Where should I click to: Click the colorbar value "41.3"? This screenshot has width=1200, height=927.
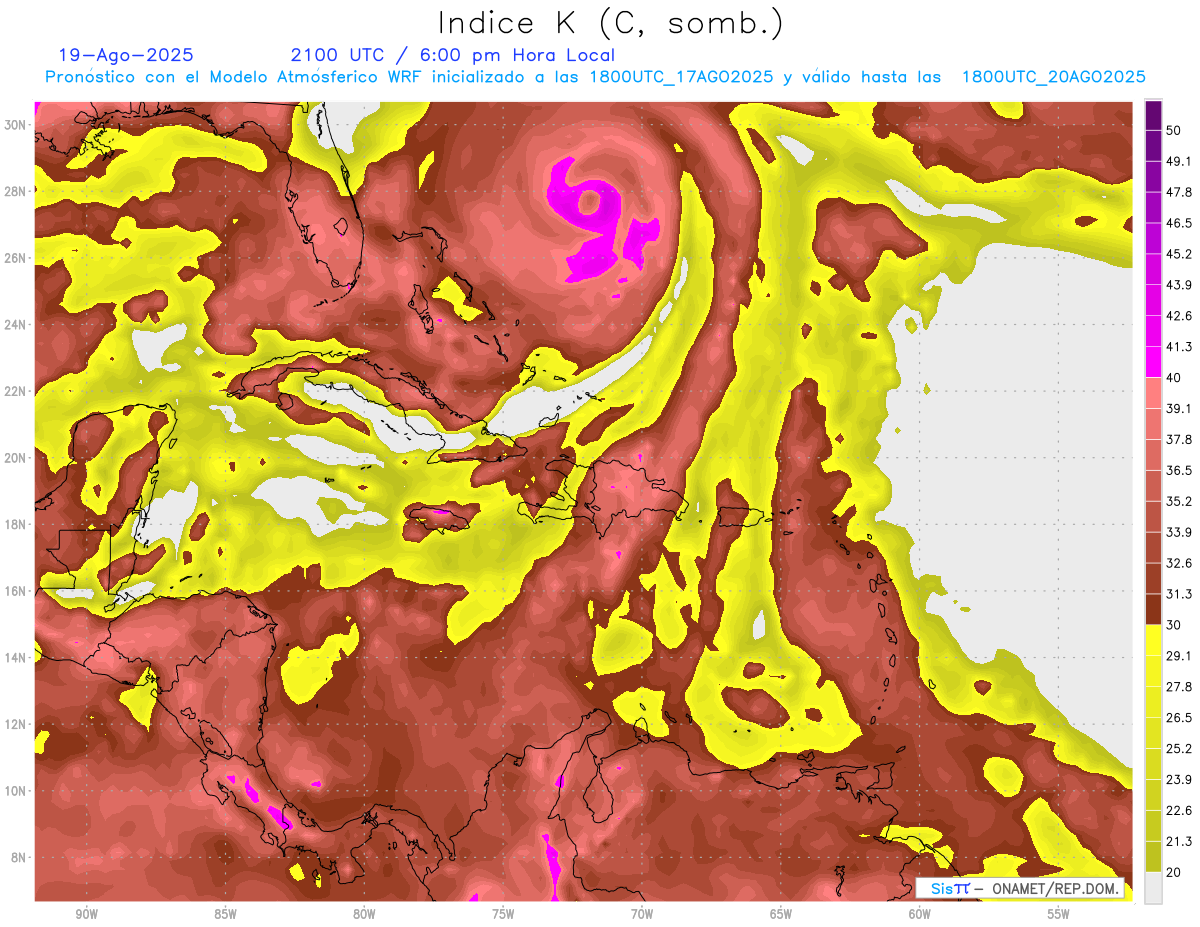tap(1178, 347)
